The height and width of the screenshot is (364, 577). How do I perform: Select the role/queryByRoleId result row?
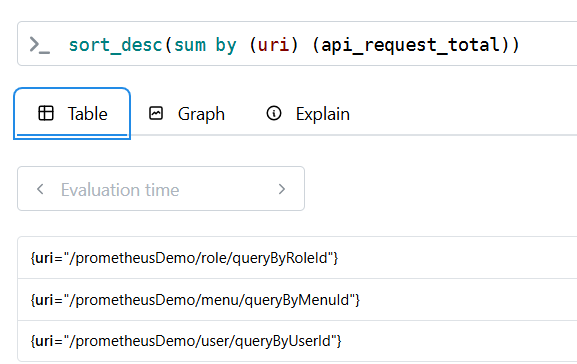[297, 258]
